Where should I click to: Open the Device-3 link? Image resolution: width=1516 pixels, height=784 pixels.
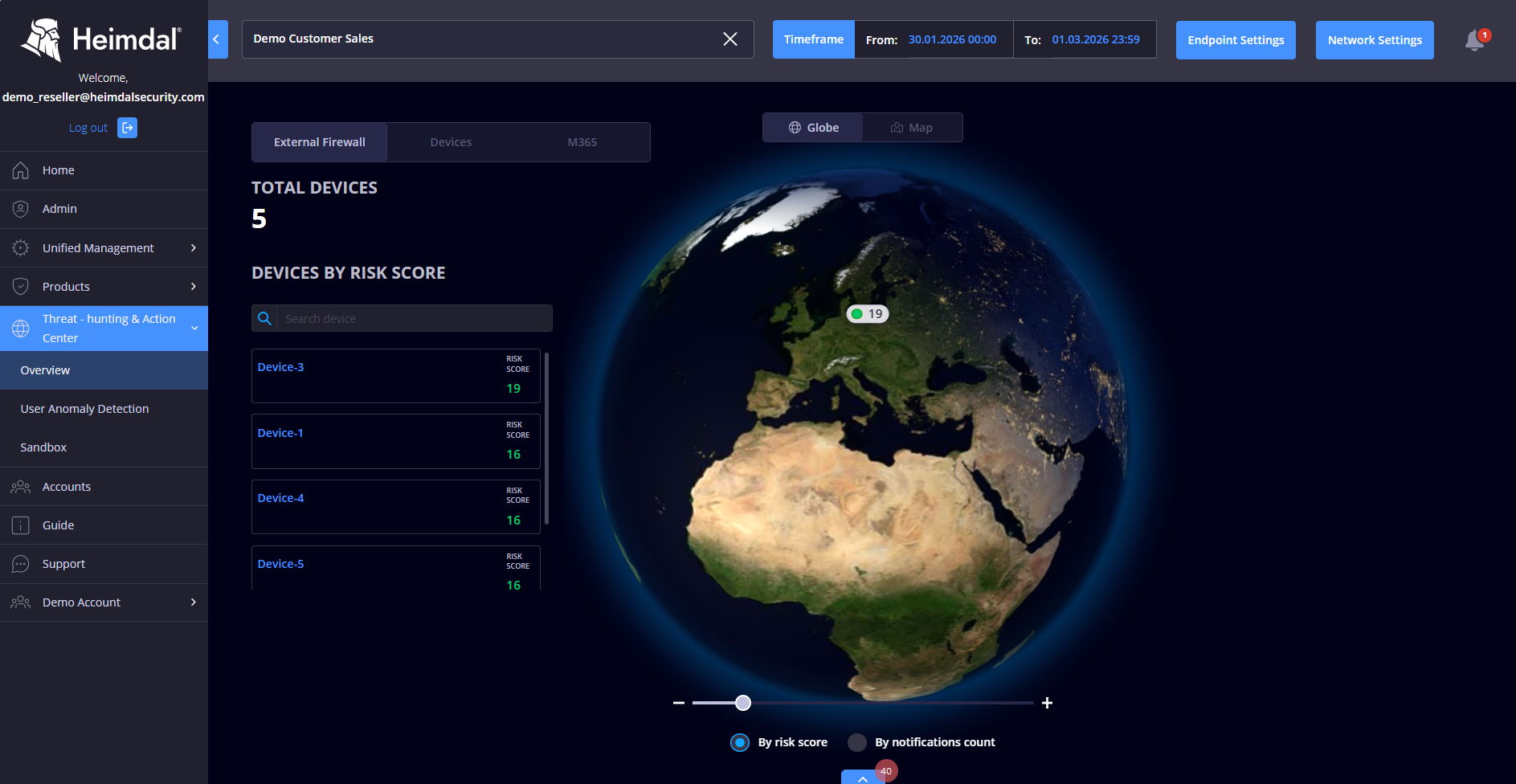pyautogui.click(x=280, y=367)
